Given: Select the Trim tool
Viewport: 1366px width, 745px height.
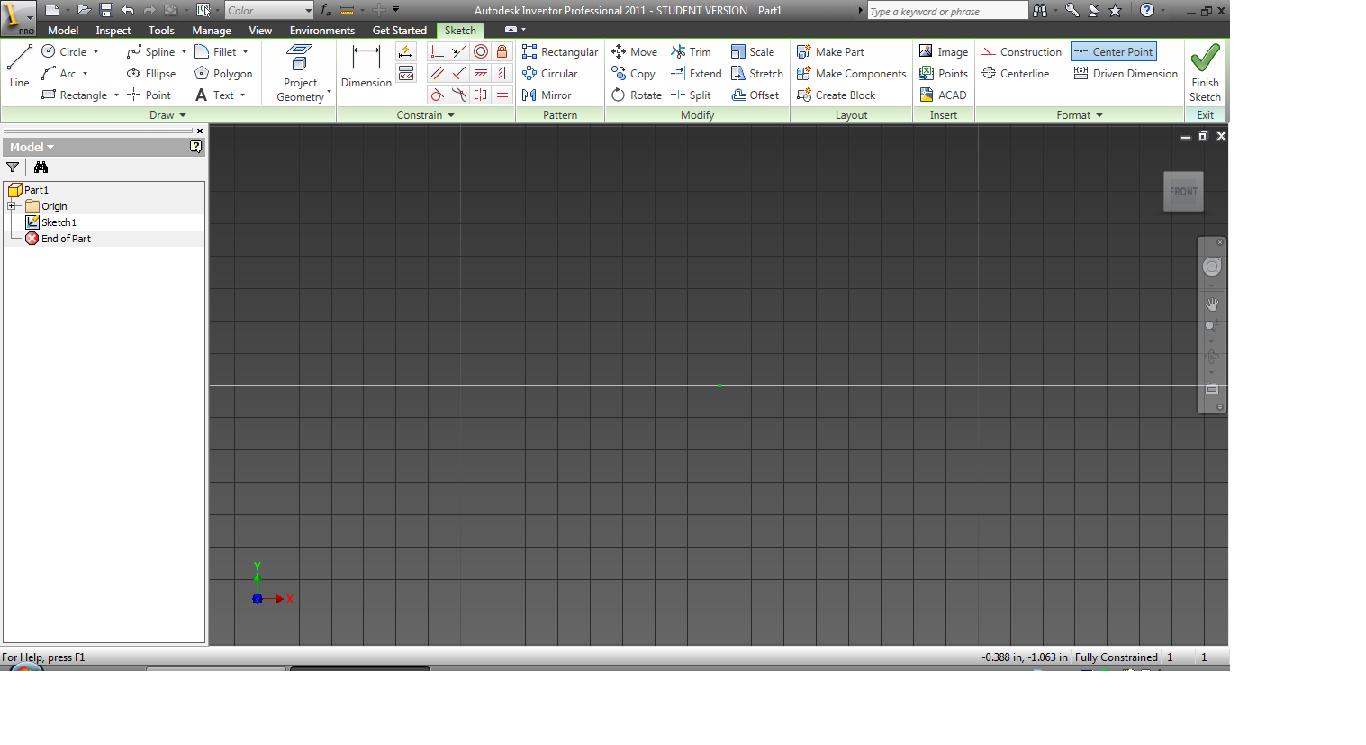Looking at the screenshot, I should click(x=691, y=52).
